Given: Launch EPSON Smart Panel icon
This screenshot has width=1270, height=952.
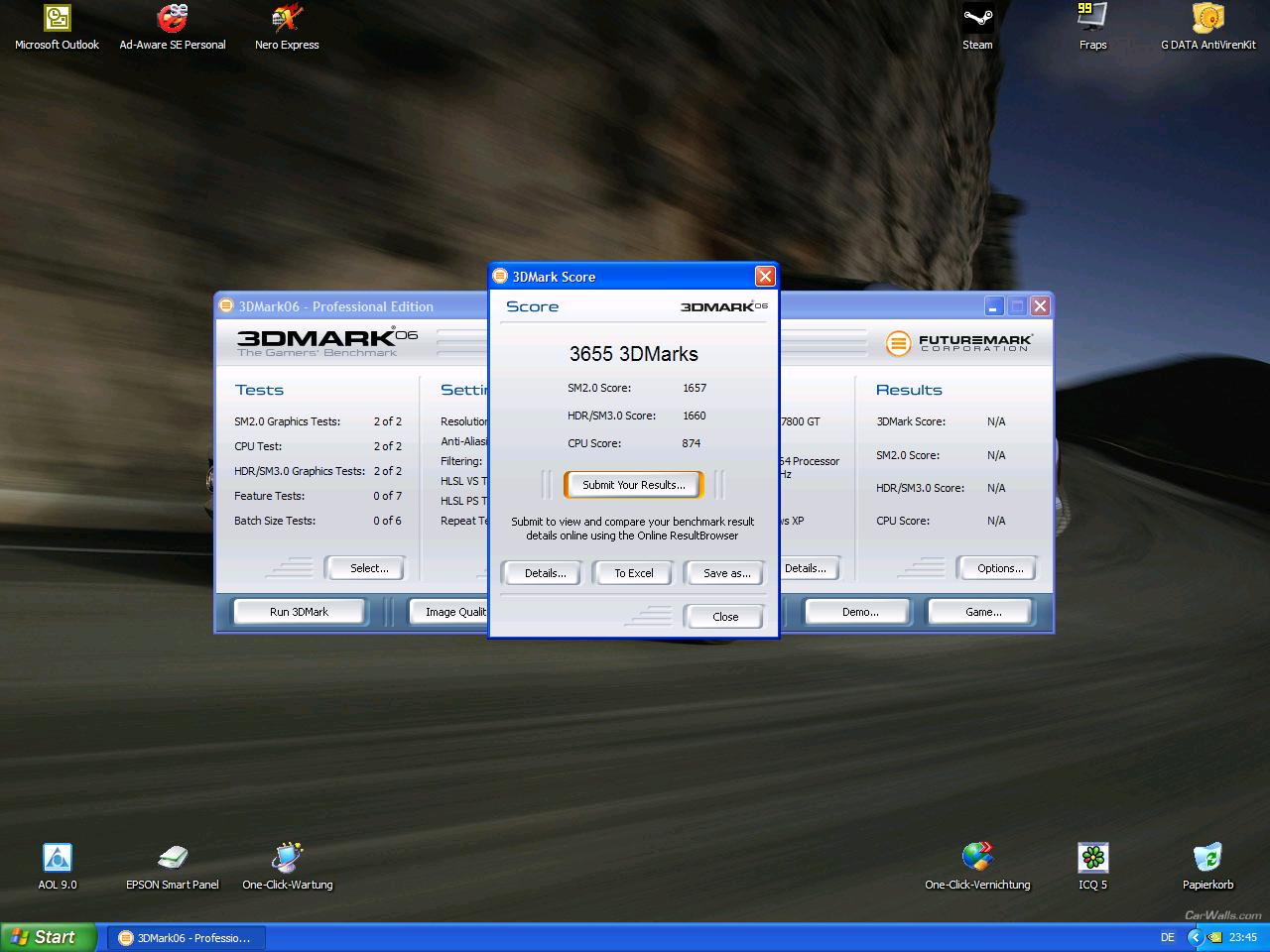Looking at the screenshot, I should click(173, 867).
